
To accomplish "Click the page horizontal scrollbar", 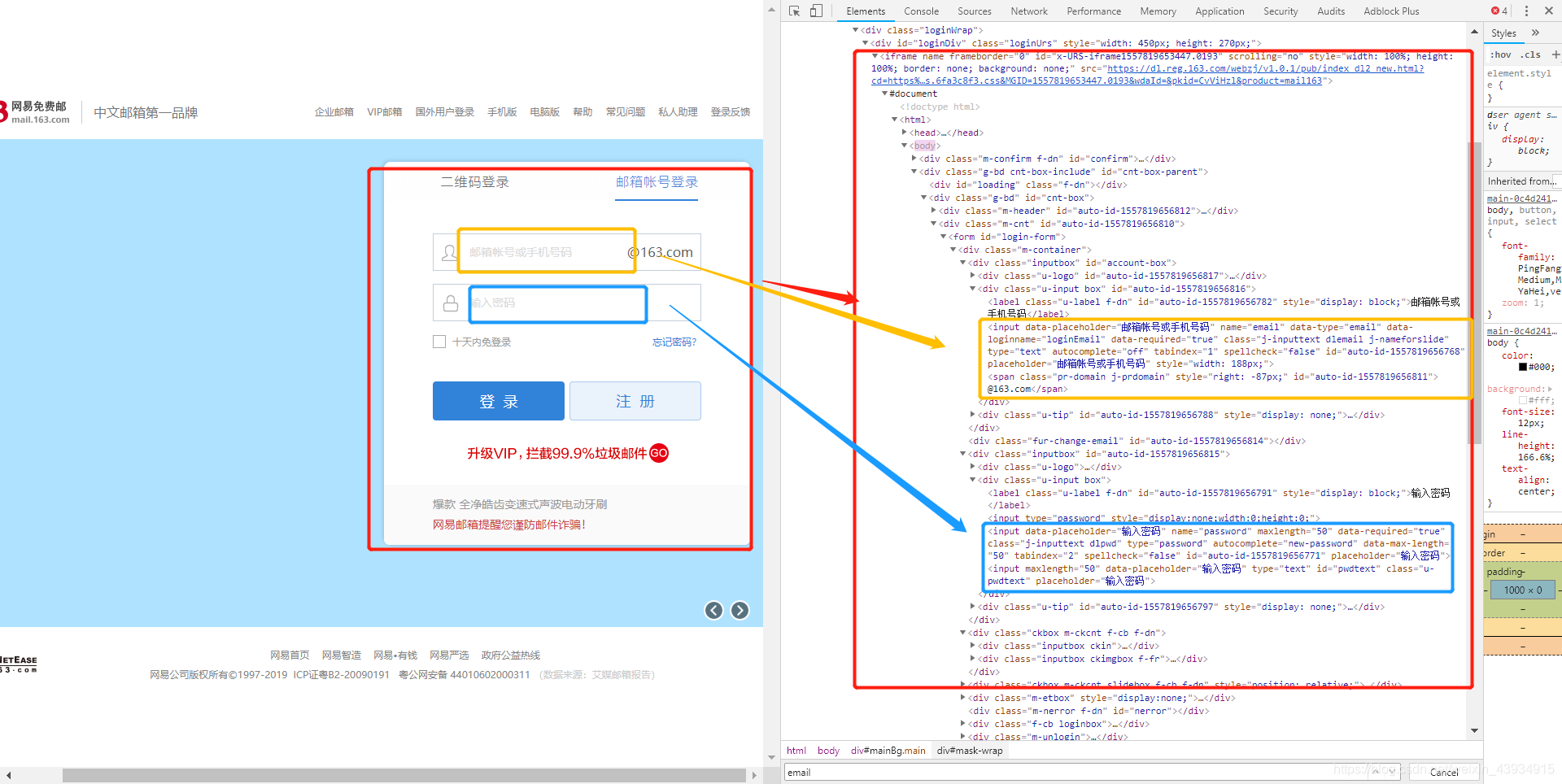I will coord(404,775).
